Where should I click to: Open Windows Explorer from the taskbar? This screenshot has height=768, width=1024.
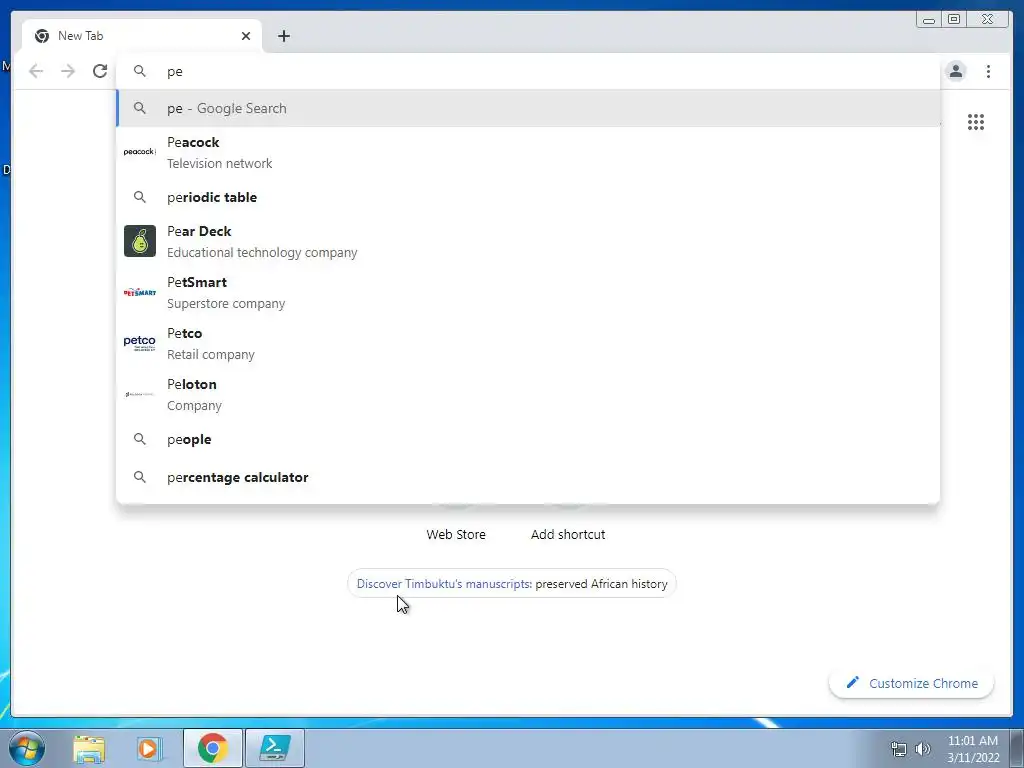point(89,749)
